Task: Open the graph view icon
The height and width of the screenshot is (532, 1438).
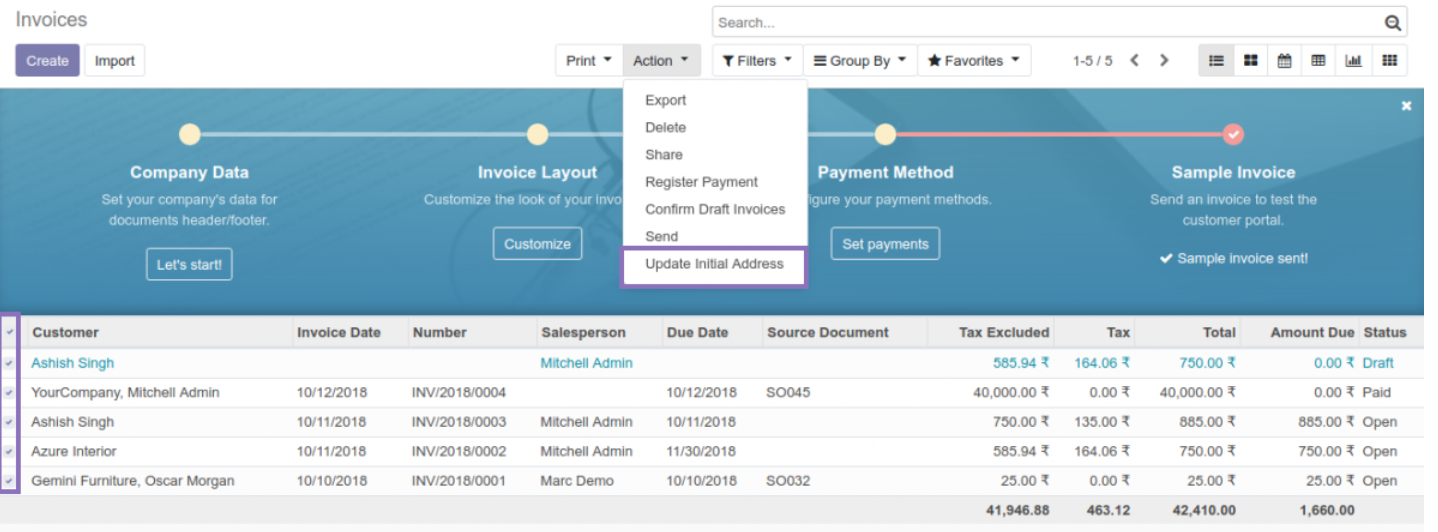Action: pos(1353,61)
